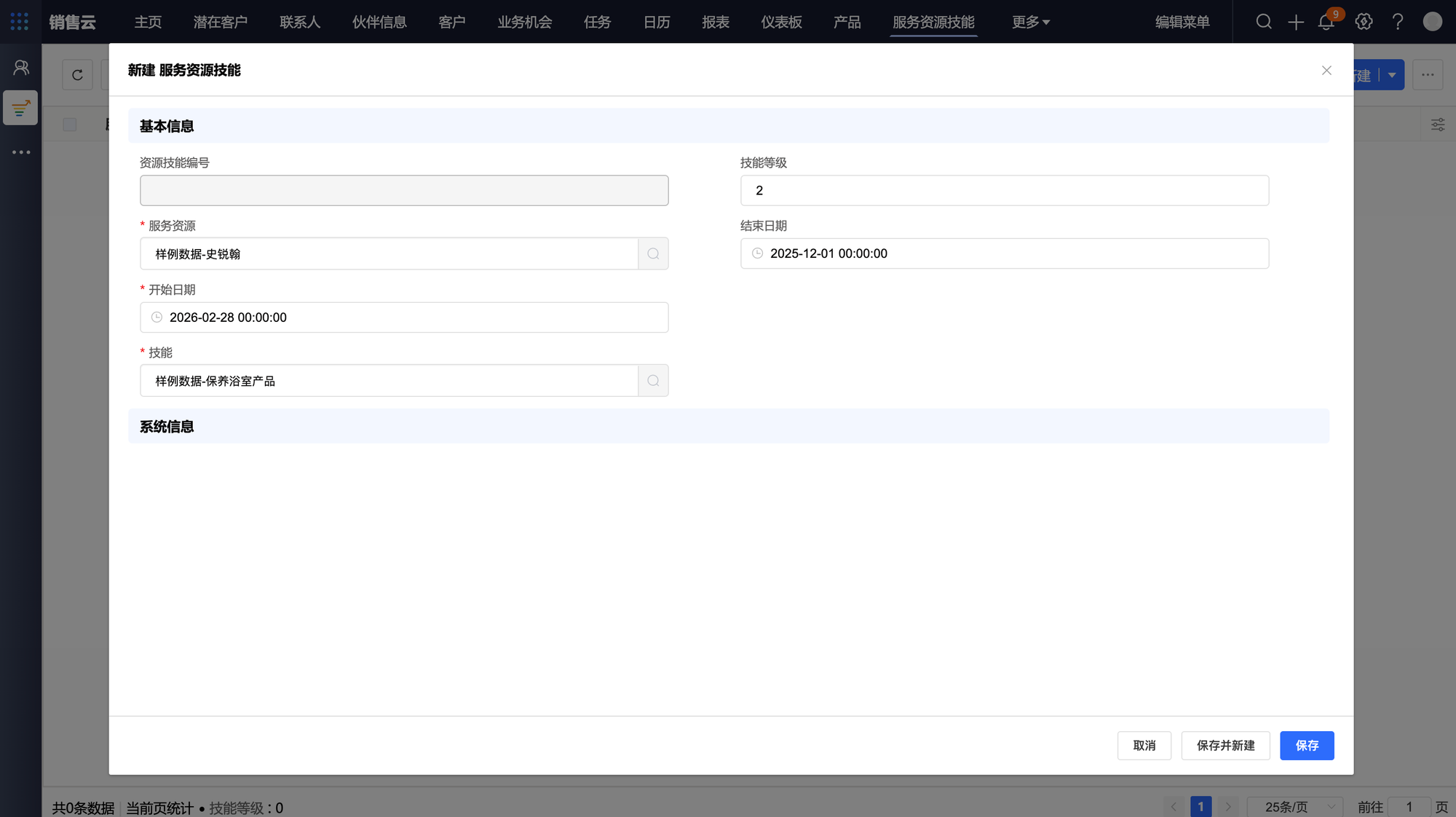This screenshot has width=1456, height=817.
Task: Click the help question mark icon
Action: (x=1398, y=22)
